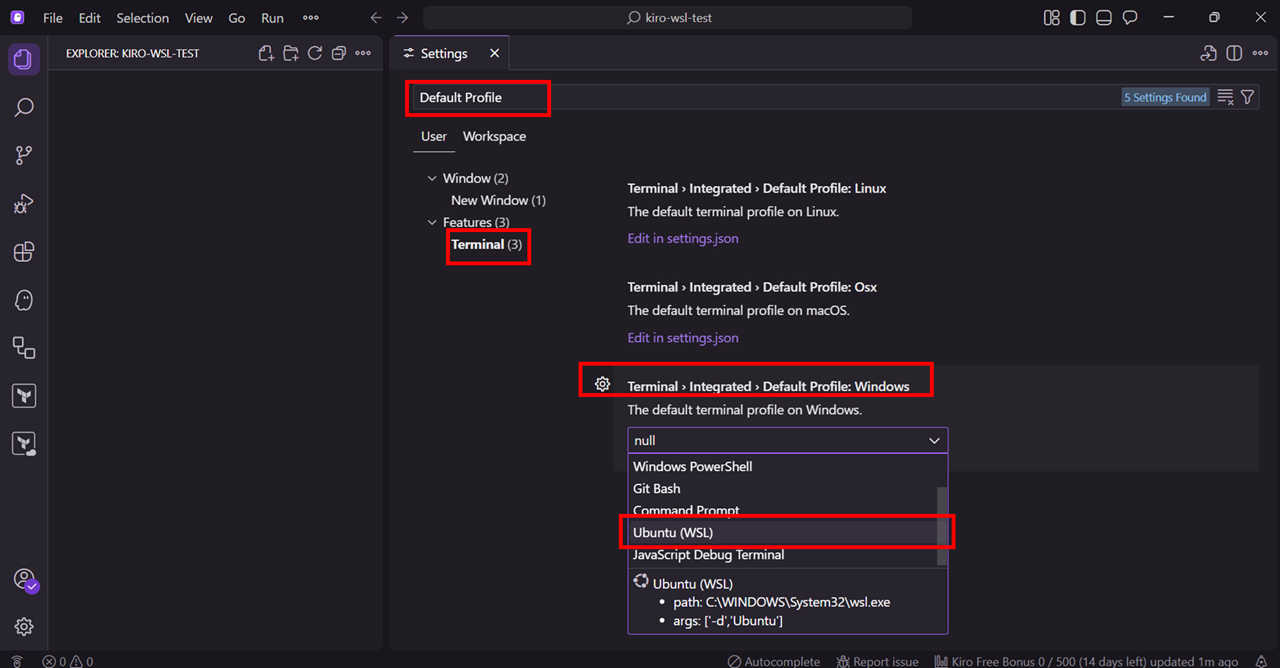Open the Selection menu

143,18
